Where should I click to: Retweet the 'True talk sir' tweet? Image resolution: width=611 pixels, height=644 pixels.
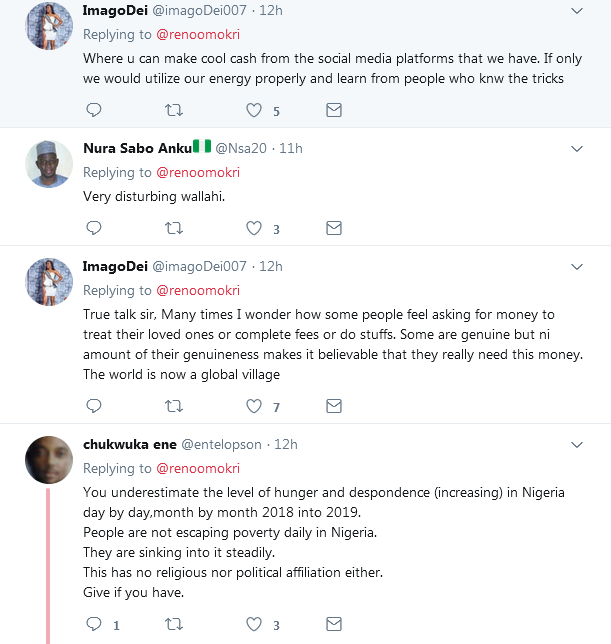[x=174, y=406]
